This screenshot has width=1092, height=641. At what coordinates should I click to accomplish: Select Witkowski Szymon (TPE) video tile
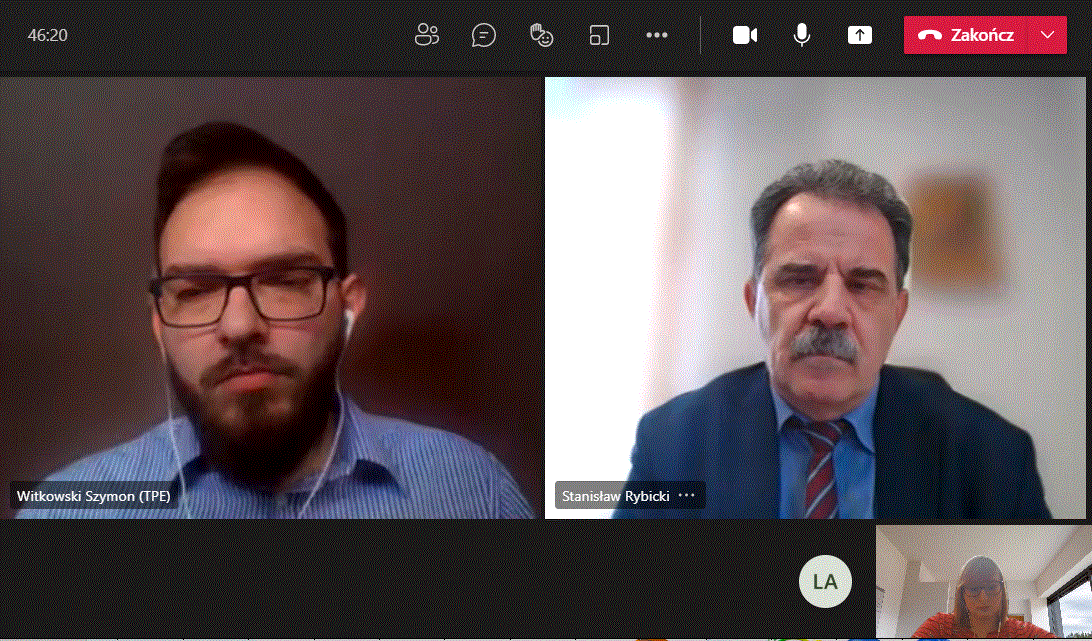pyautogui.click(x=270, y=298)
